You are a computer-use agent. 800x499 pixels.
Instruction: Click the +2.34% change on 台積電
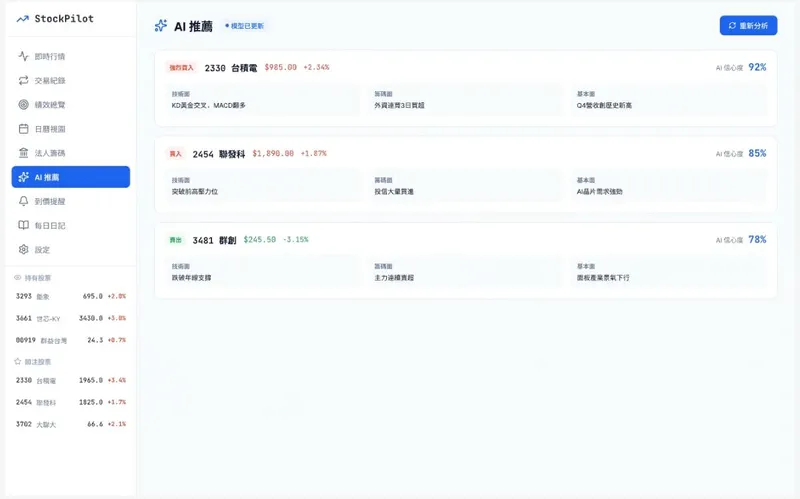(316, 67)
